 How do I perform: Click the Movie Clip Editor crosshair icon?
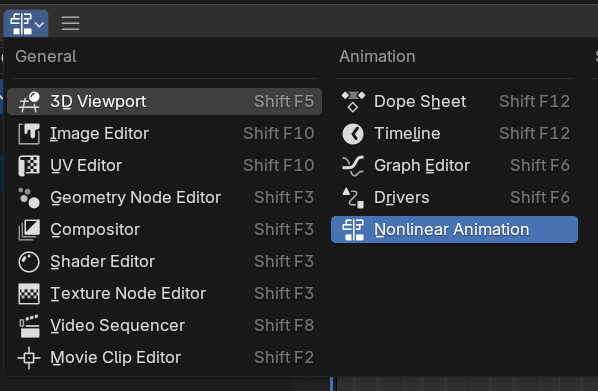click(29, 358)
